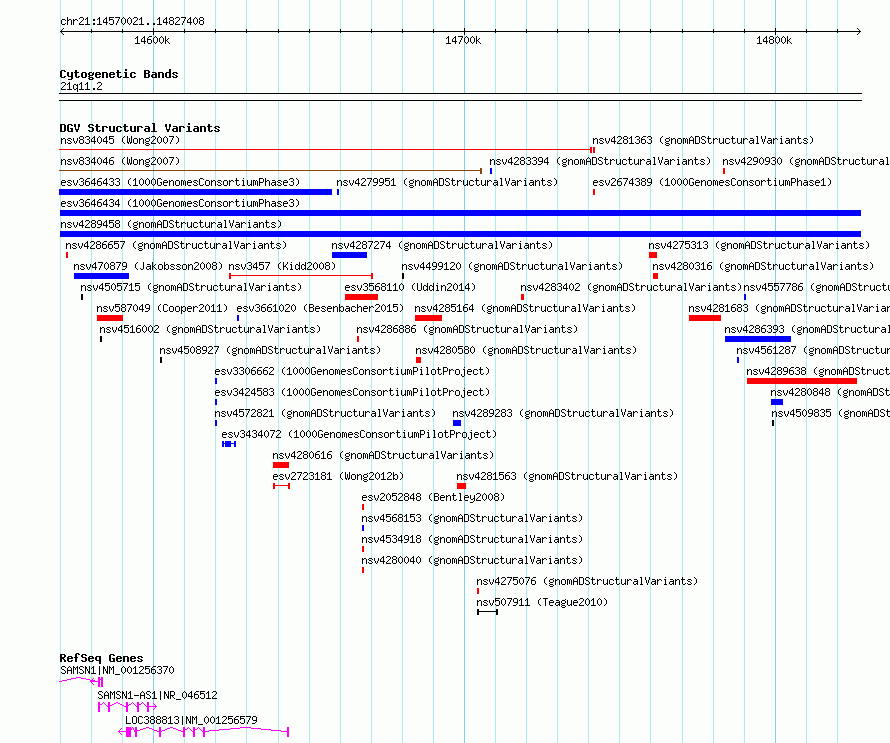890x743 pixels.
Task: Click the nsv4290930 variant label
Action: tap(806, 161)
